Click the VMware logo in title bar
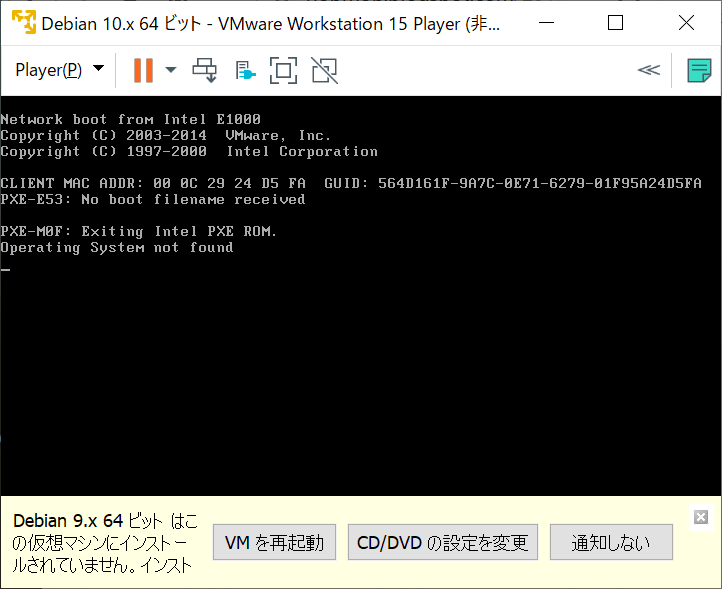This screenshot has width=722, height=589. tap(23, 23)
